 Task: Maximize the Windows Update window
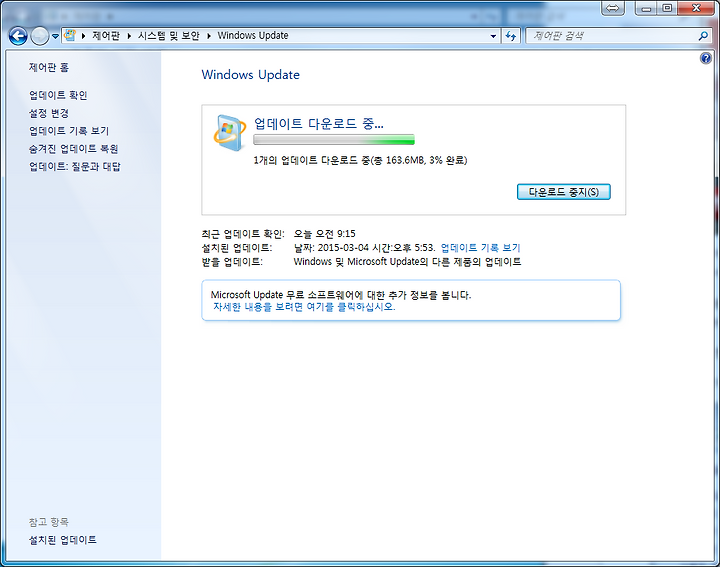(x=667, y=8)
